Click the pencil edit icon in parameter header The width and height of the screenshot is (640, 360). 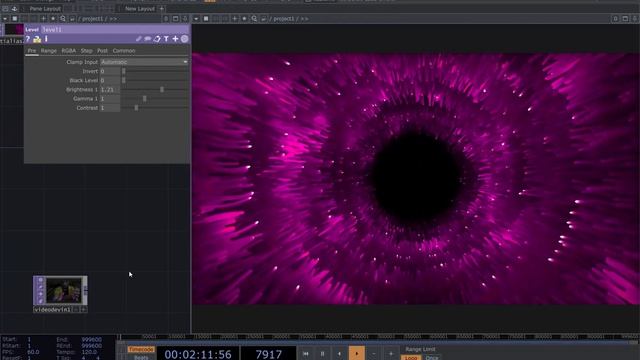pos(139,39)
